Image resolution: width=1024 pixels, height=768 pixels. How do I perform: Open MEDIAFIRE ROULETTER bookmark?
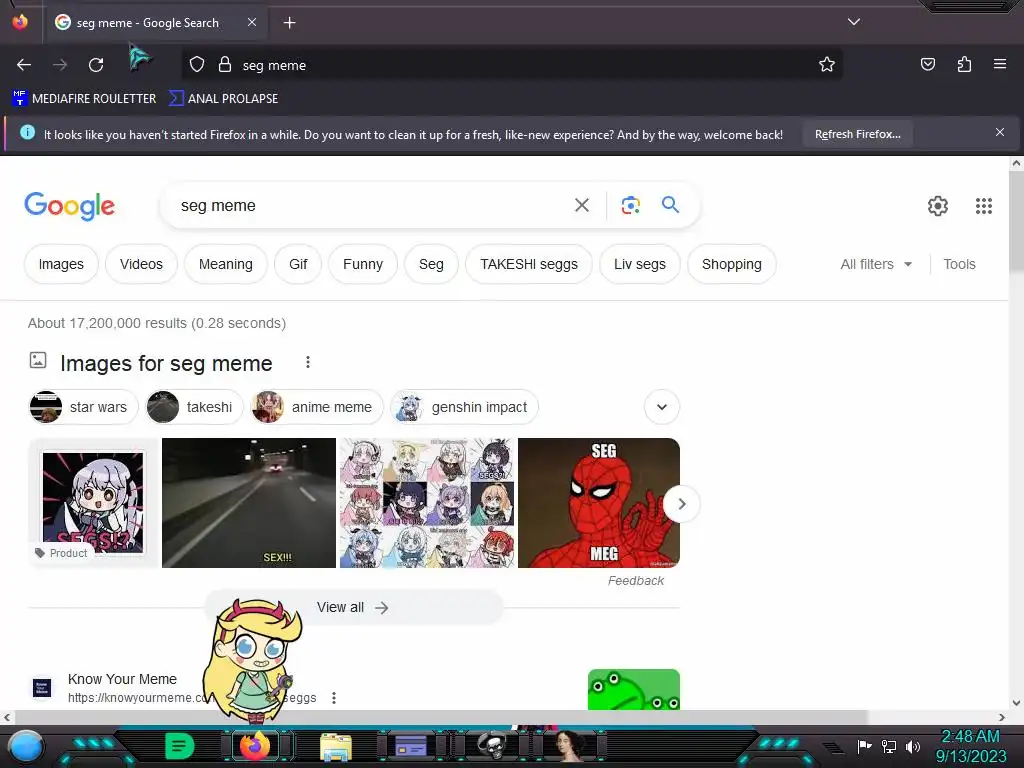84,99
